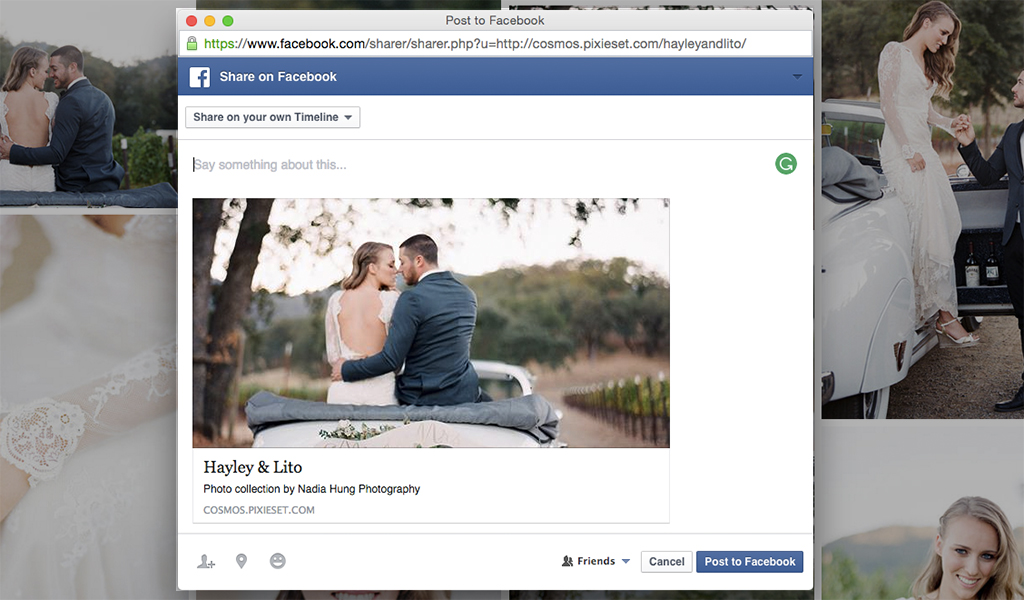Image resolution: width=1024 pixels, height=600 pixels.
Task: Open the Share on your own Timeline dropdown
Action: [x=272, y=117]
